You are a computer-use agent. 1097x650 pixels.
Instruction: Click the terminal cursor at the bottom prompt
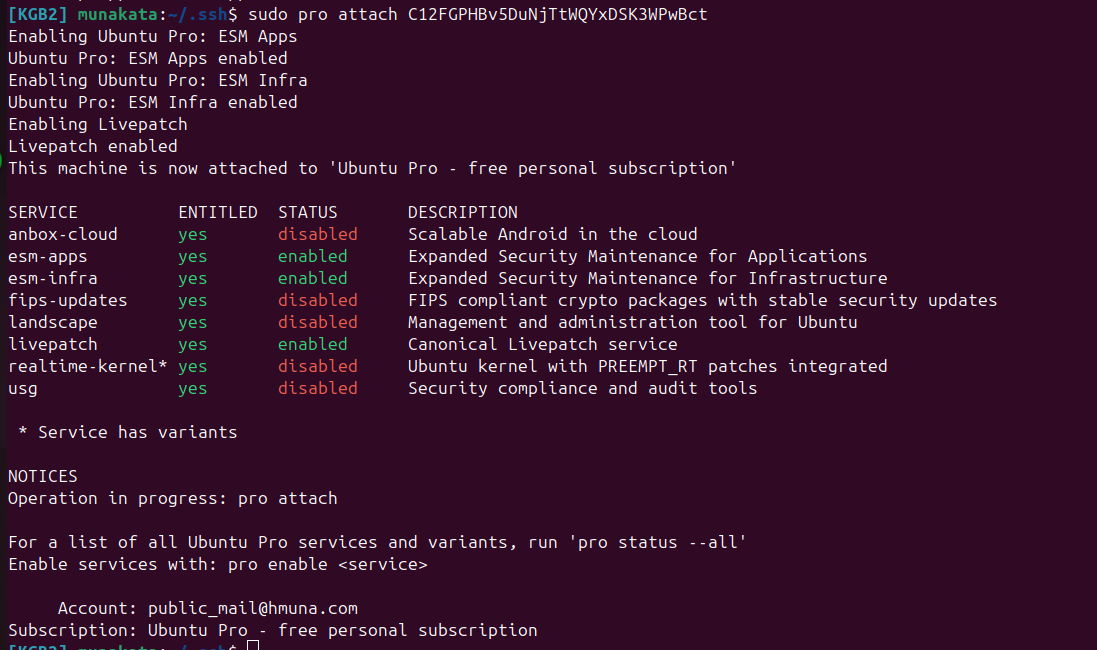253,645
